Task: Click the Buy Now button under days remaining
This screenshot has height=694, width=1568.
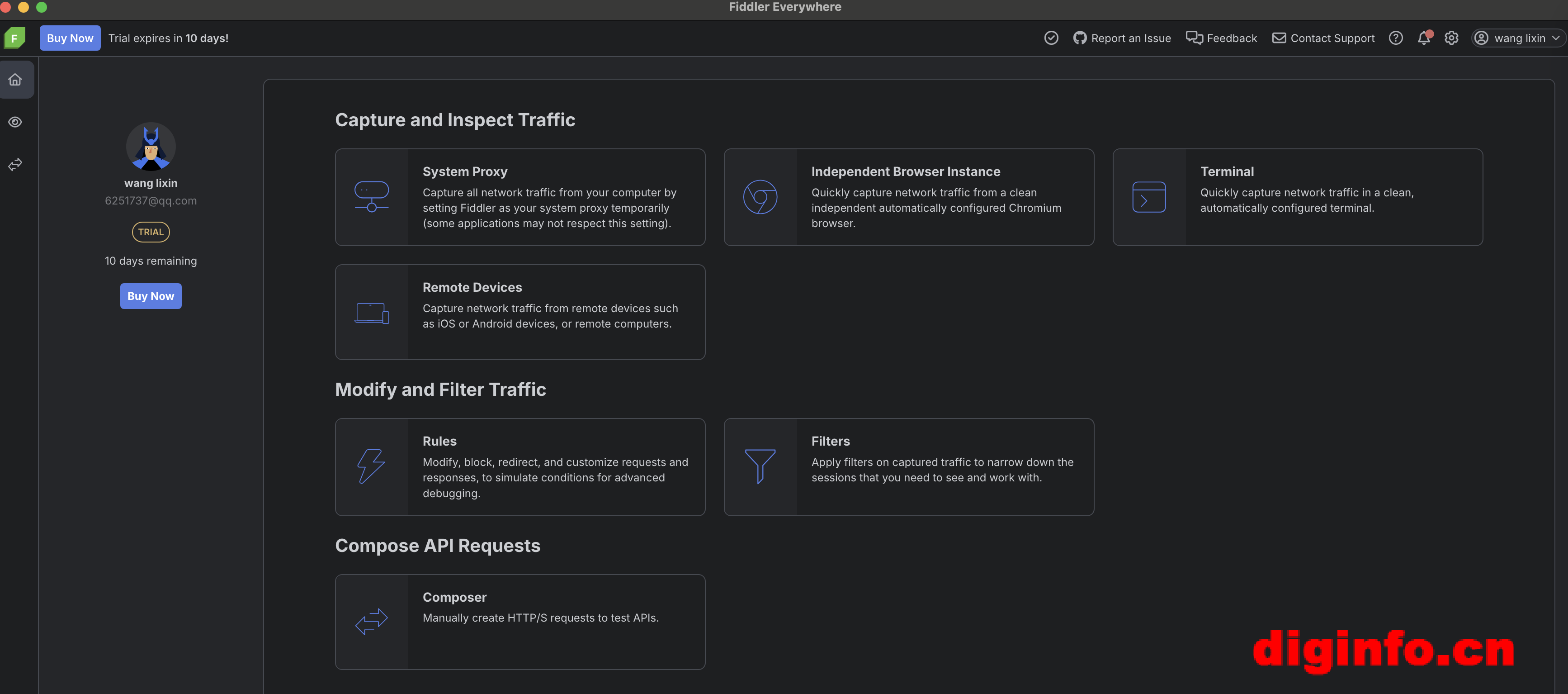Action: (151, 296)
